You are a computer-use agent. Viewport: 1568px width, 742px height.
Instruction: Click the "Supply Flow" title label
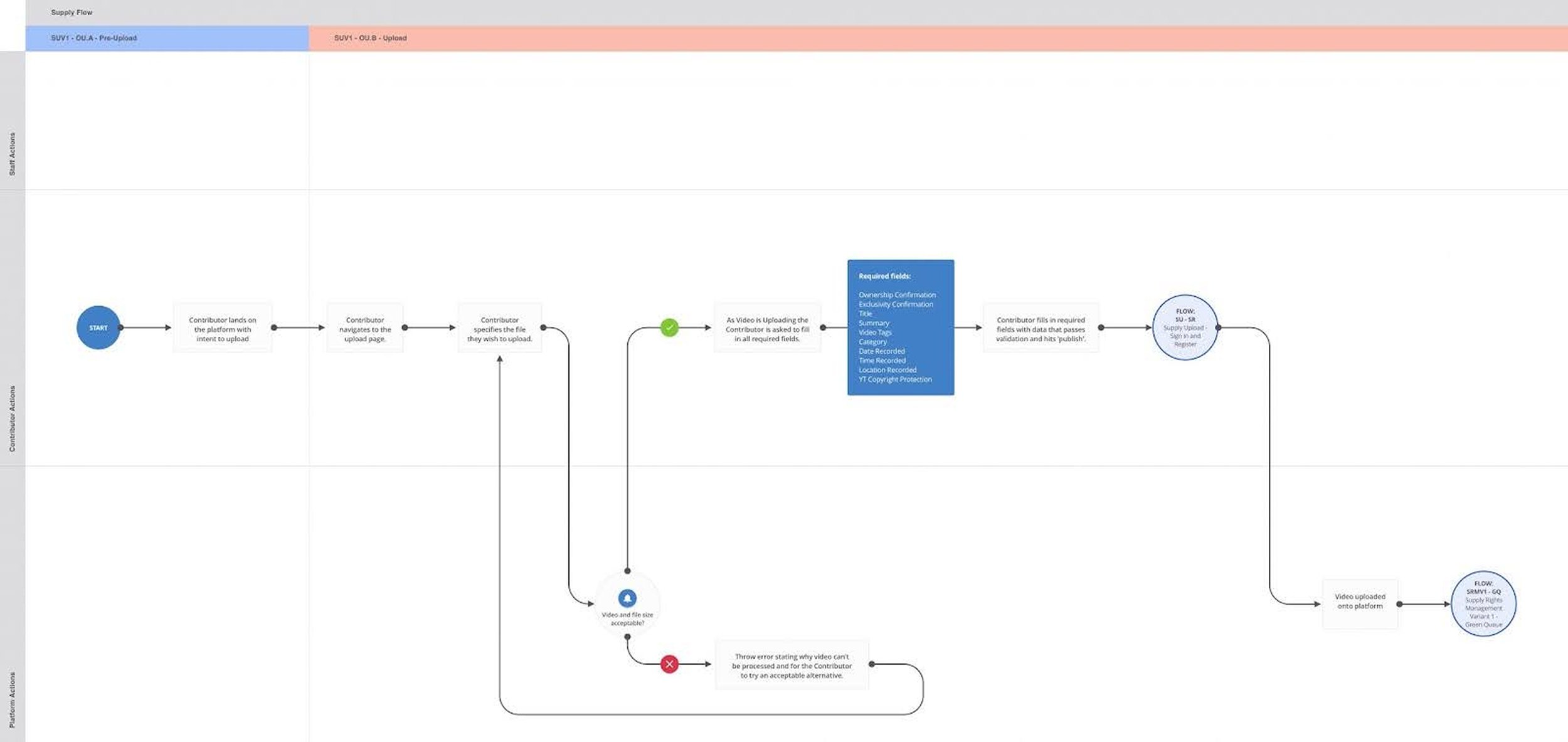72,12
